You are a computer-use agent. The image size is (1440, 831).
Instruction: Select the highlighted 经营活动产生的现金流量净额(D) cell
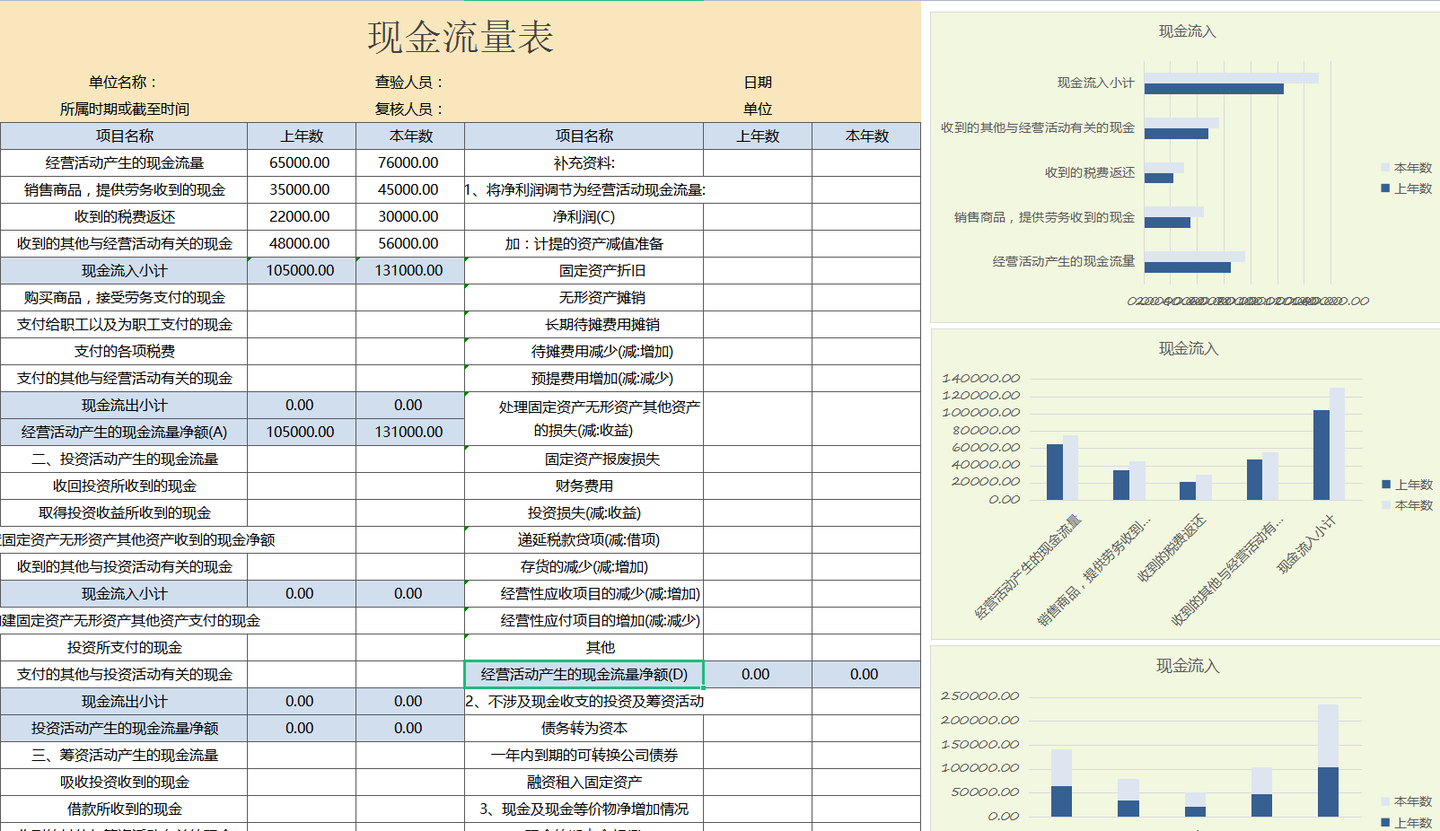pyautogui.click(x=588, y=674)
